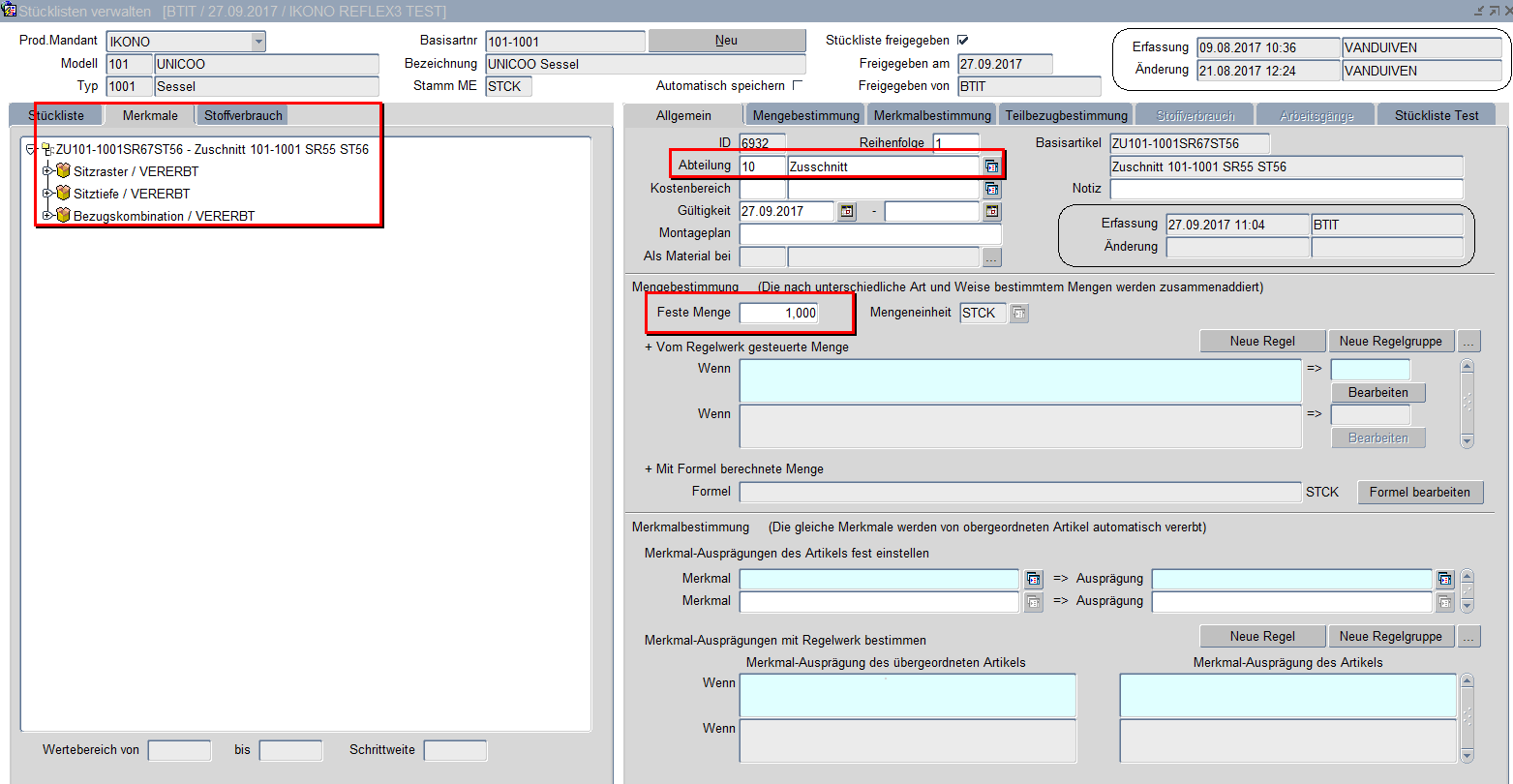Click the Feste Menge input field
The image size is (1513, 784).
pyautogui.click(x=779, y=313)
